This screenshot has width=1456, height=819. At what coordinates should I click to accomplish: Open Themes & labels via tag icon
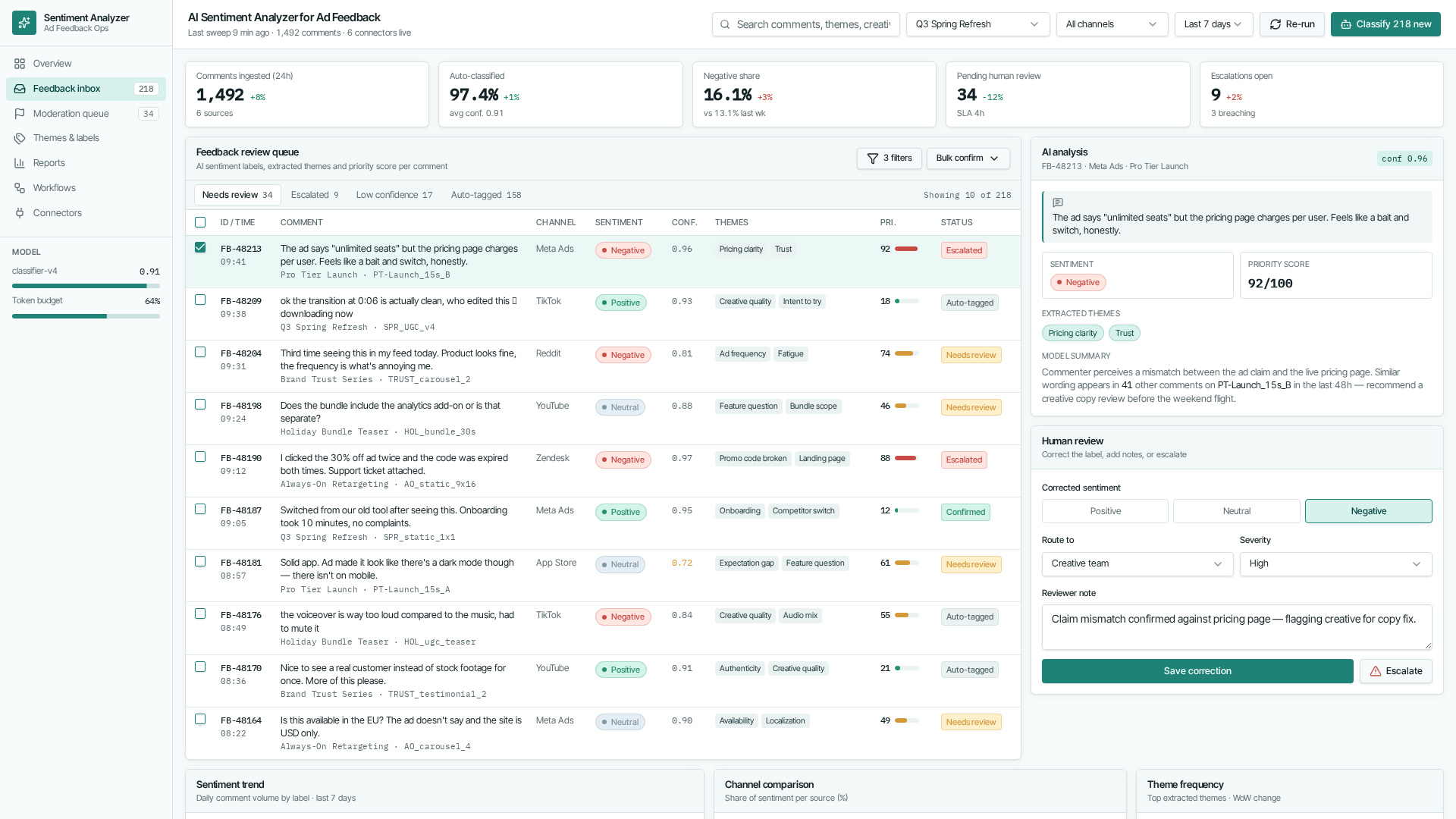point(20,138)
